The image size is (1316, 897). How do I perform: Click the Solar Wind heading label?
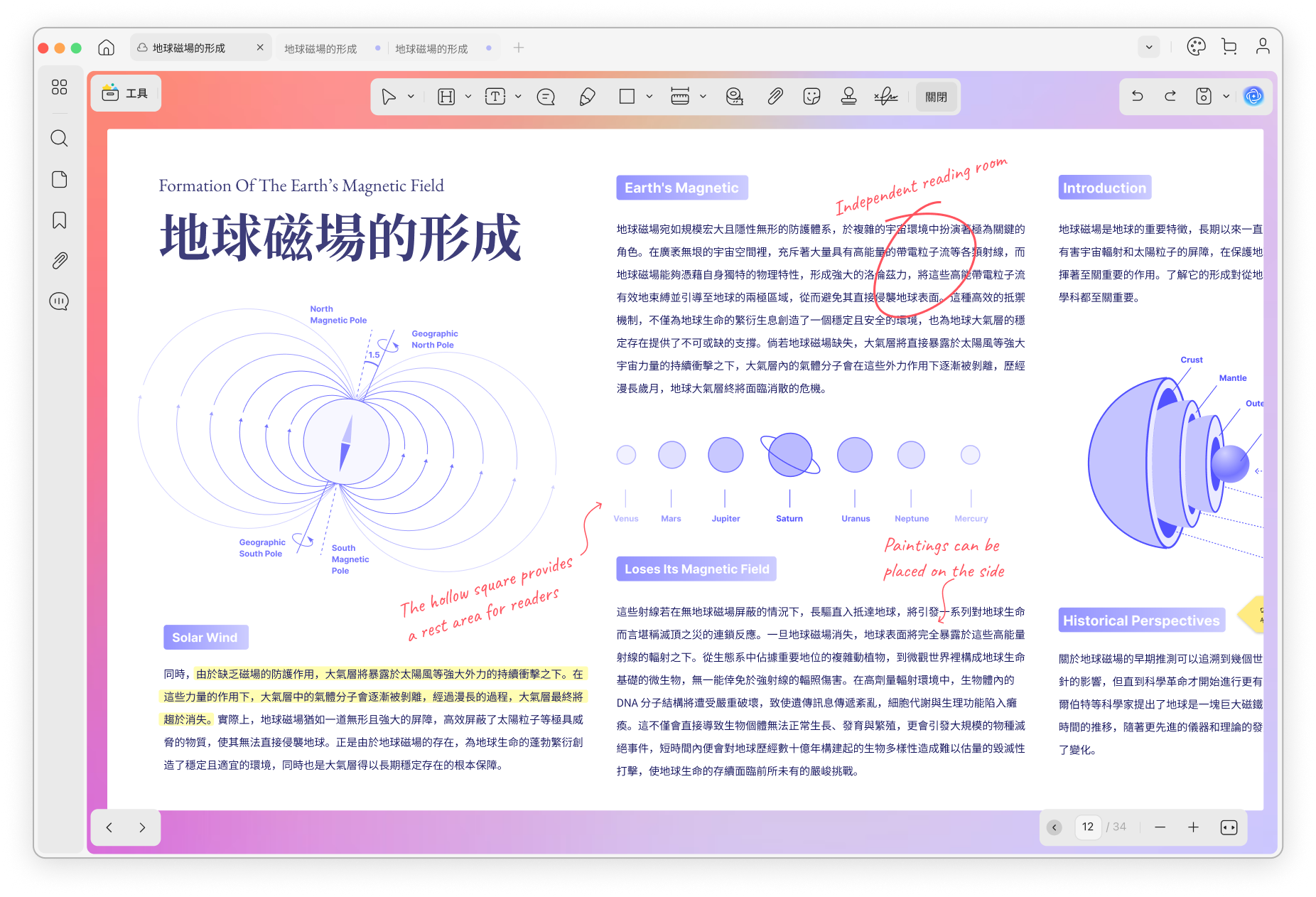[x=205, y=638]
